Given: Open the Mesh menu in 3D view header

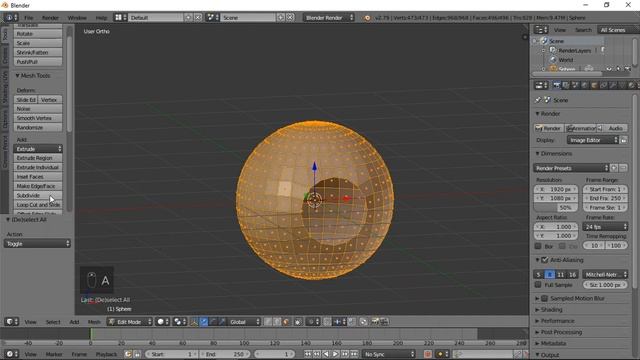Looking at the screenshot, I should (94, 322).
